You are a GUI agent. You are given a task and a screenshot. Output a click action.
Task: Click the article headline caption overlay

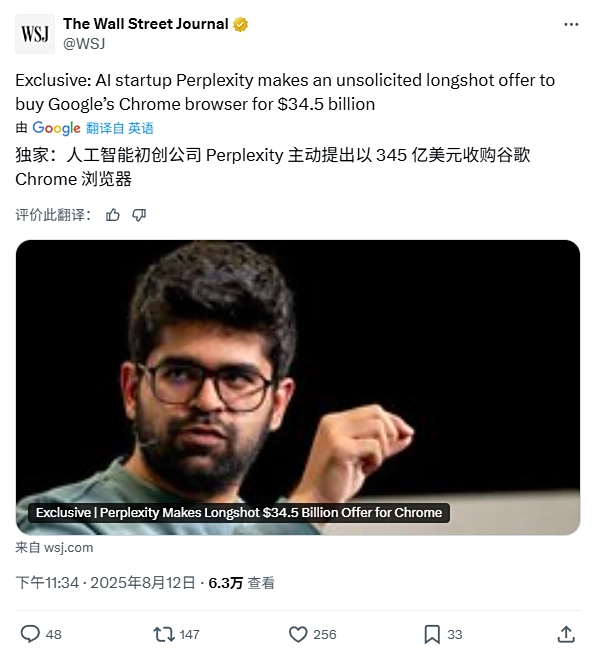point(239,512)
